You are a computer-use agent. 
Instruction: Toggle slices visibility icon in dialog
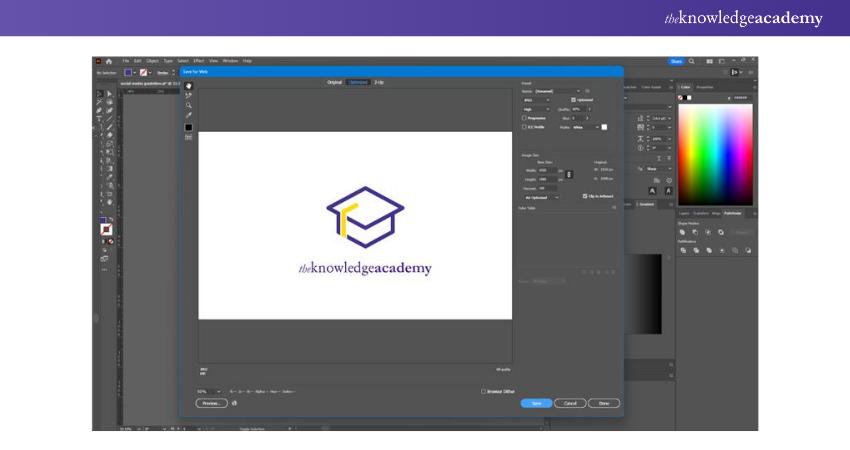click(x=188, y=137)
